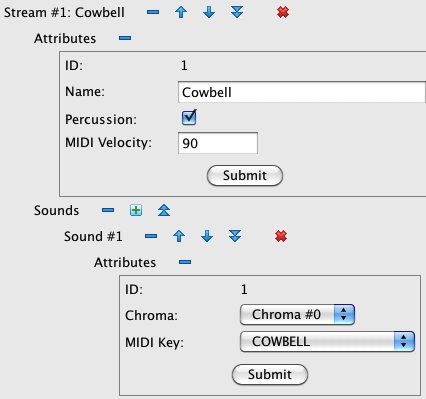This screenshot has width=426, height=399.
Task: Move Sound #1 down with arrow
Action: click(x=207, y=236)
